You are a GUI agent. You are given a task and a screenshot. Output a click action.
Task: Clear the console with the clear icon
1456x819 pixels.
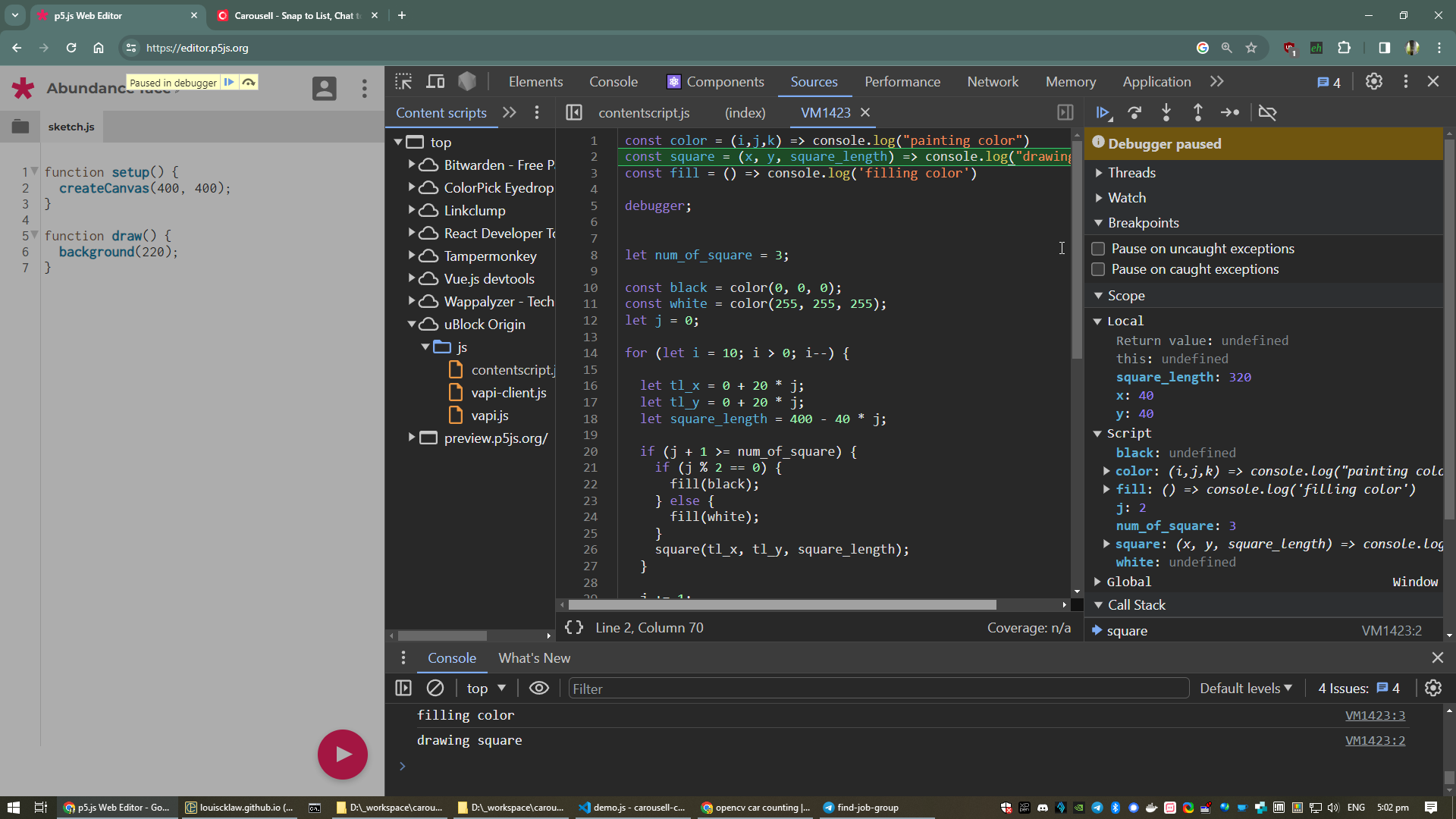(x=435, y=689)
